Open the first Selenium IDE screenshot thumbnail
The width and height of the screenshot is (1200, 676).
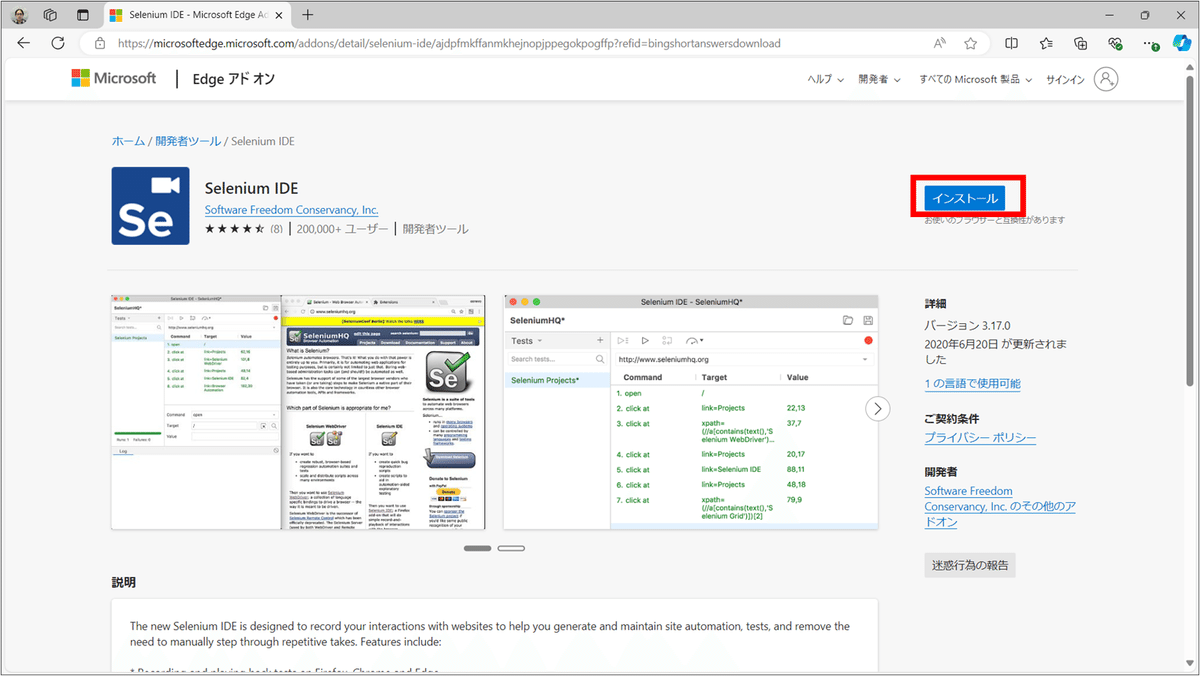click(298, 412)
